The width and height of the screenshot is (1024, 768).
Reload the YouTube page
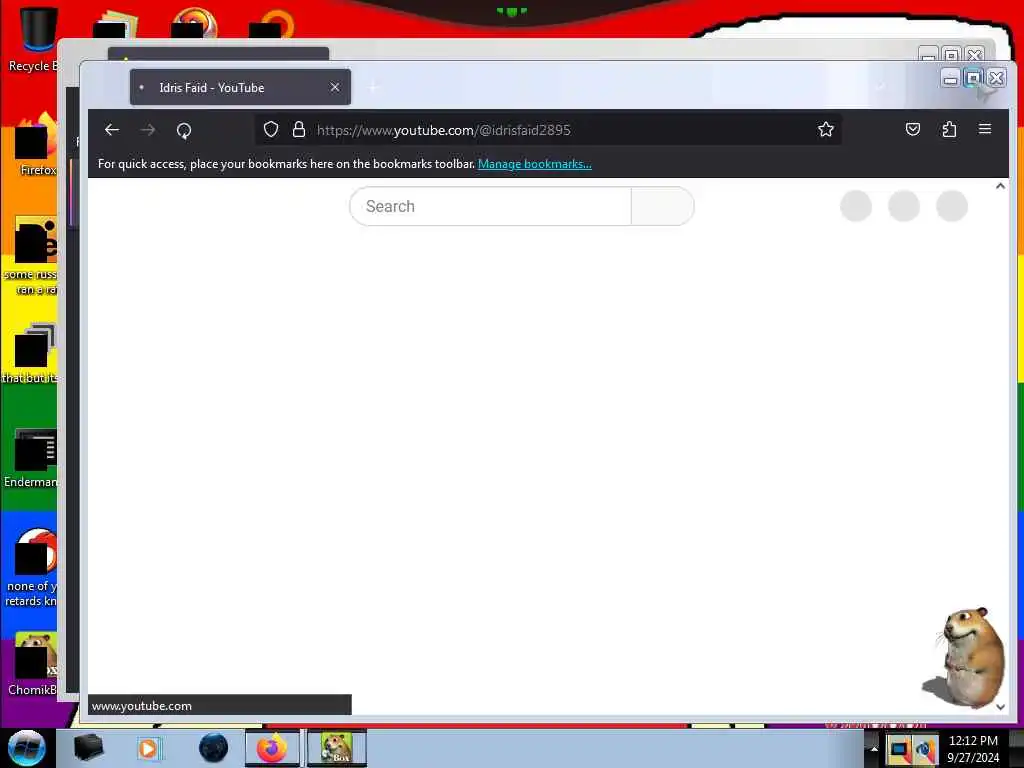(x=184, y=131)
